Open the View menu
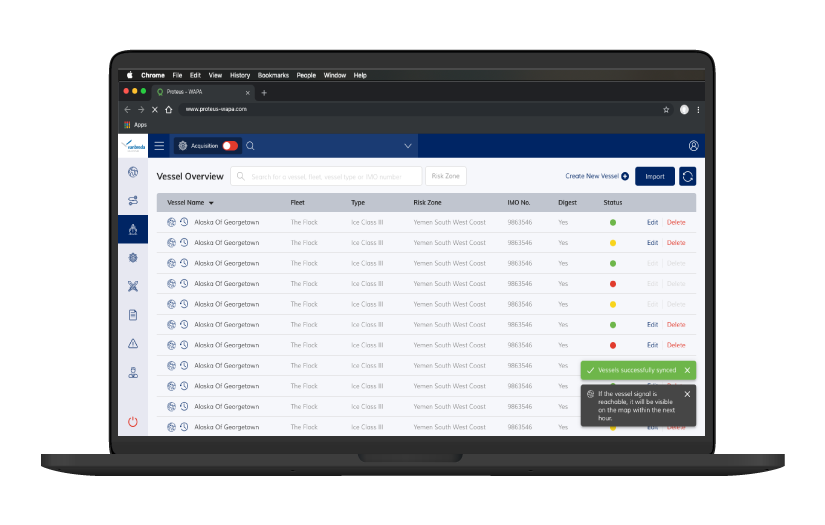825x525 pixels. (215, 75)
